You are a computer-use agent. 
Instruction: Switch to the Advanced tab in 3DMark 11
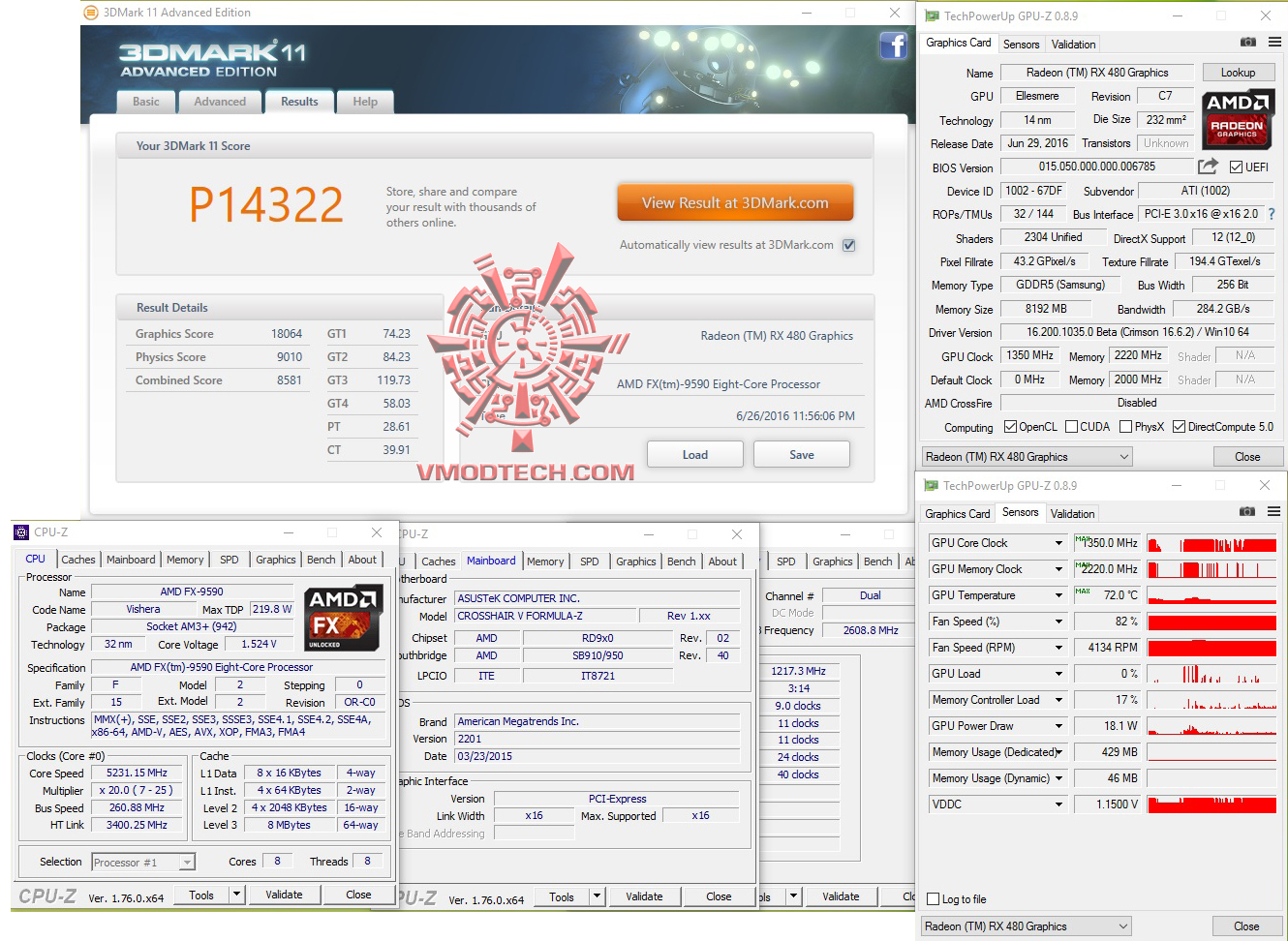pyautogui.click(x=220, y=102)
